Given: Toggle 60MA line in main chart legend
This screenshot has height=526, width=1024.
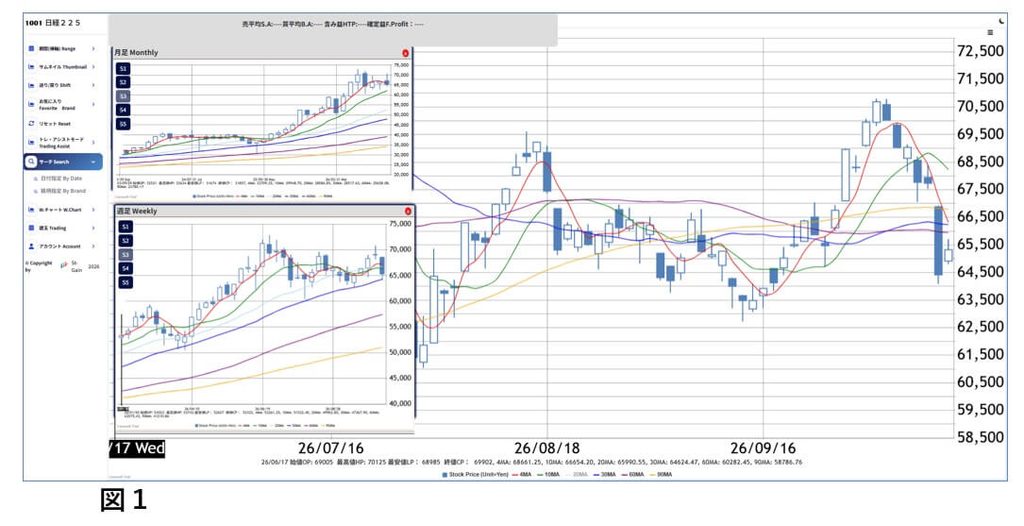Looking at the screenshot, I should (x=632, y=474).
